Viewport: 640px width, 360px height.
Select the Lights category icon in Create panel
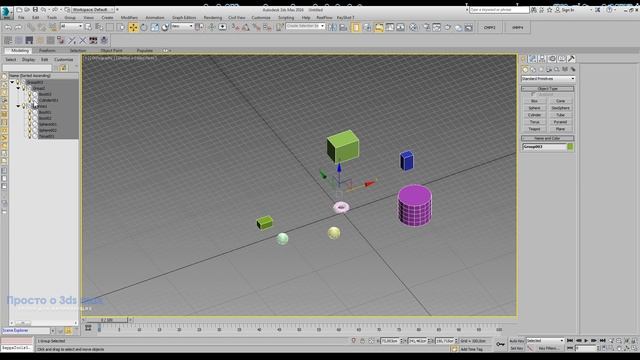541,69
